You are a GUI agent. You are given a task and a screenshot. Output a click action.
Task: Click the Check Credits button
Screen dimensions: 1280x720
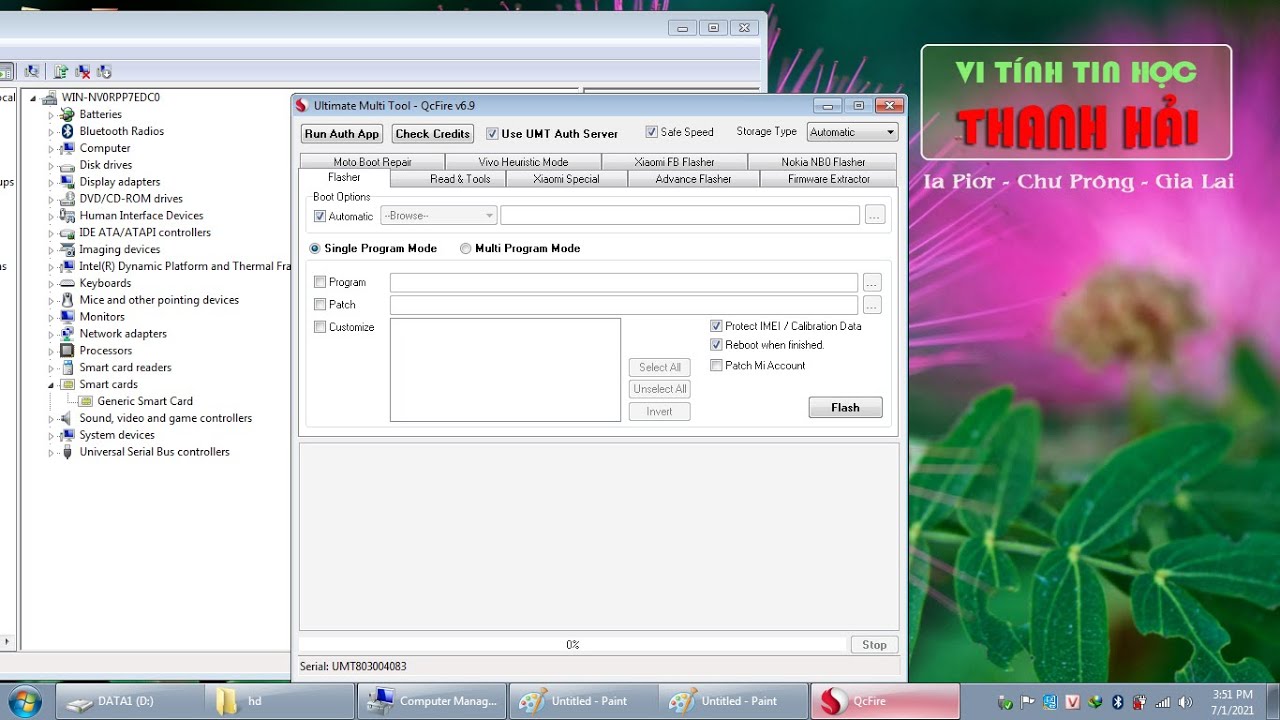(432, 134)
